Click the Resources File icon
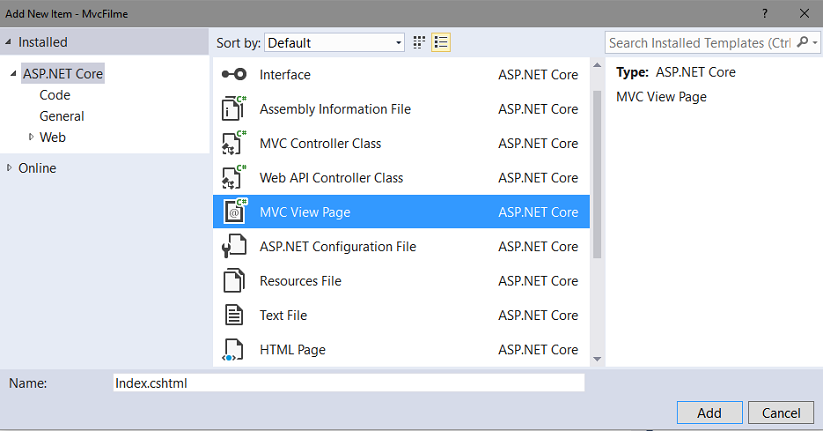 234,280
